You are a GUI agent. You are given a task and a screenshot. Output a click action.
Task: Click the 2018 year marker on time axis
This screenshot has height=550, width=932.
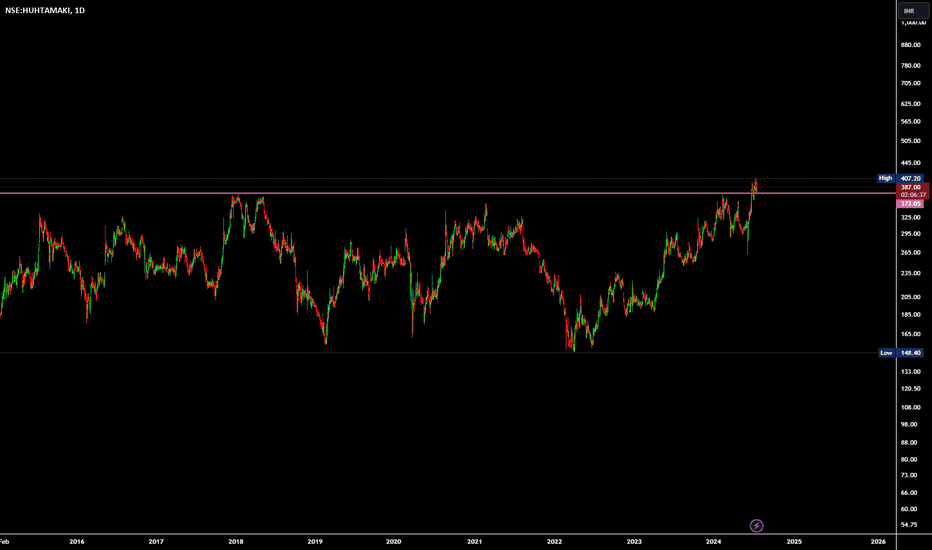tap(236, 542)
